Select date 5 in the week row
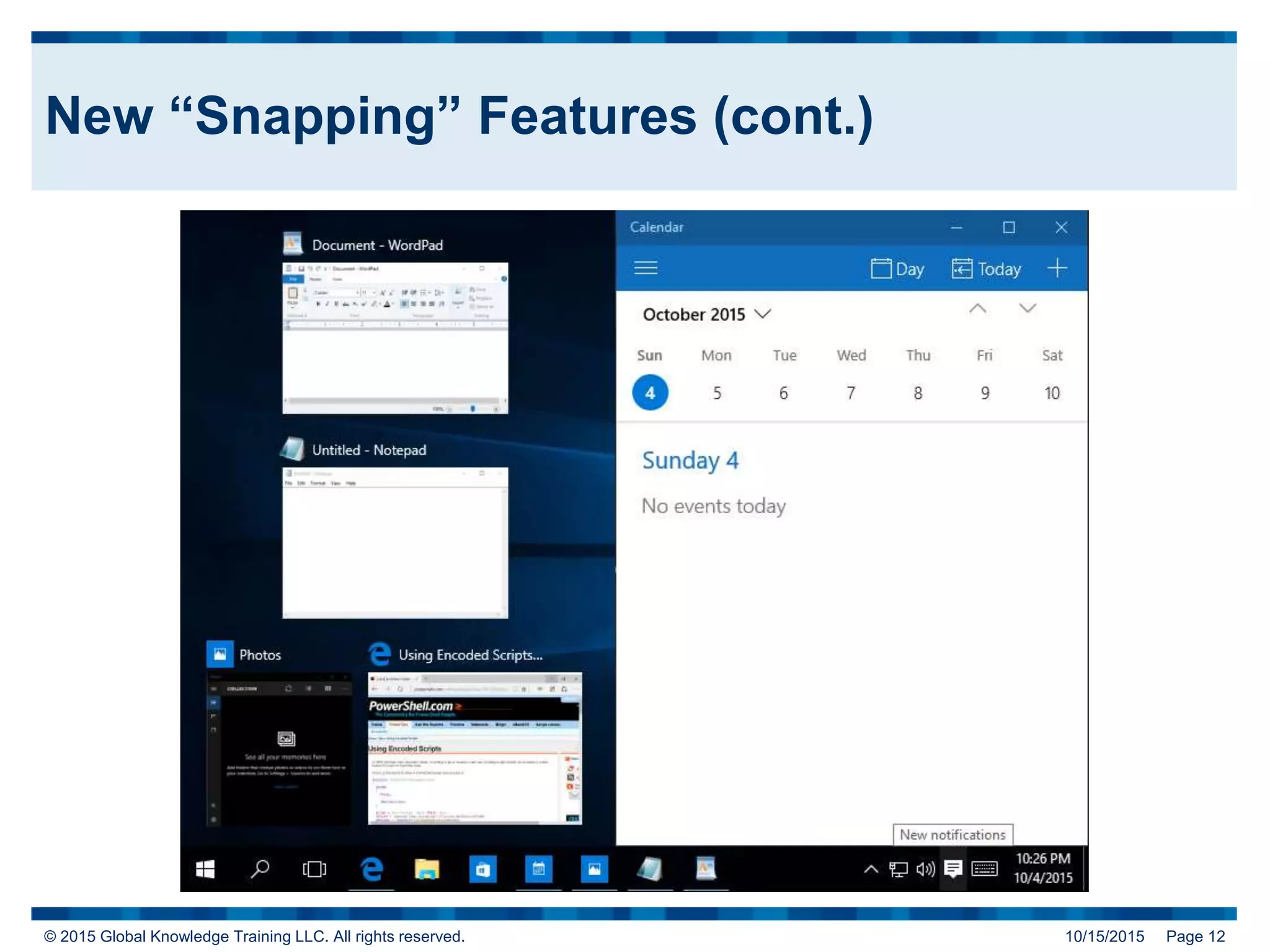This screenshot has height=952, width=1270. click(x=717, y=393)
